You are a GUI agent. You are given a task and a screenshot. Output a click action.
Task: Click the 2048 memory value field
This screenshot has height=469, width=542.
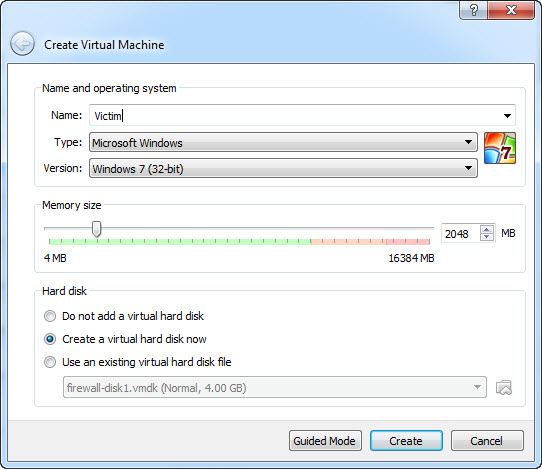[460, 234]
